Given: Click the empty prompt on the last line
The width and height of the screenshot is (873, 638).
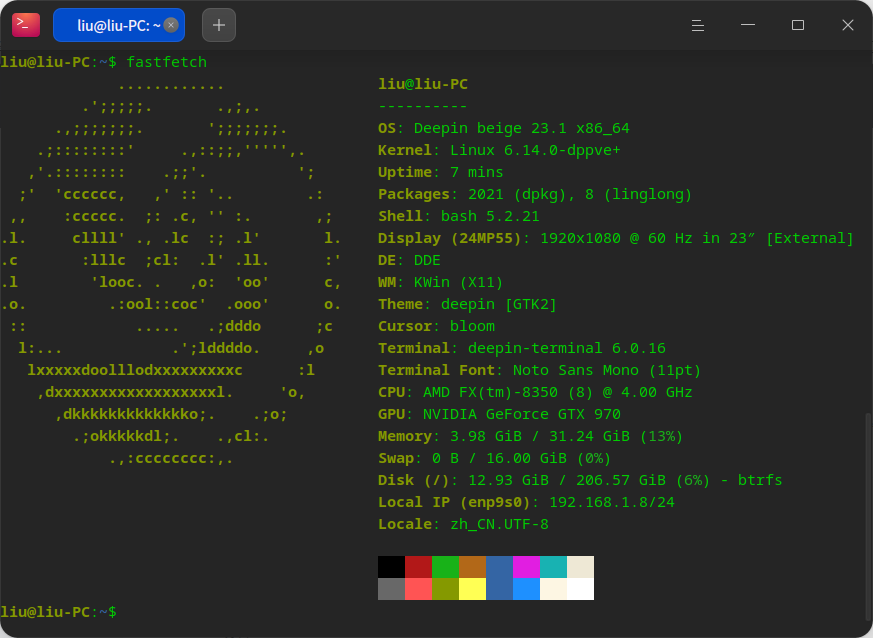Looking at the screenshot, I should click(x=58, y=612).
